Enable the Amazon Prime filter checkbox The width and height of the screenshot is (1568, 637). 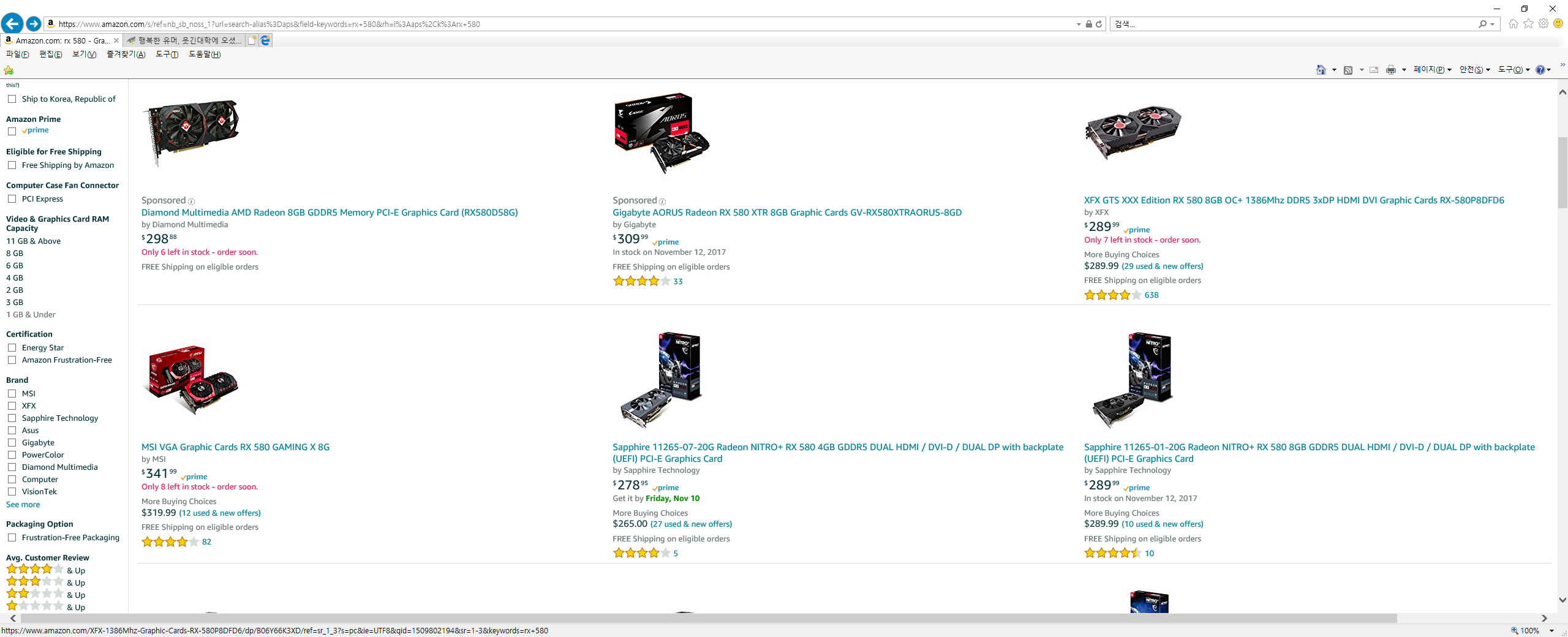pos(12,131)
